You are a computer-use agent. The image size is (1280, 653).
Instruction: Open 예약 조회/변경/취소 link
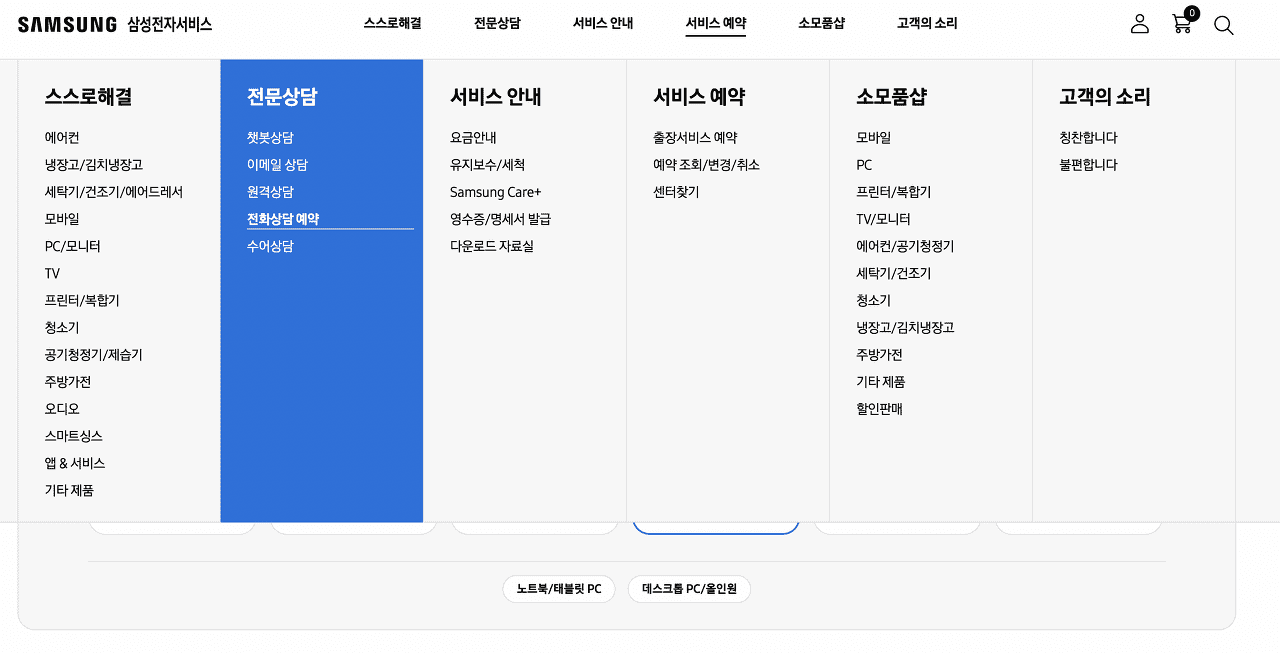(x=706, y=165)
